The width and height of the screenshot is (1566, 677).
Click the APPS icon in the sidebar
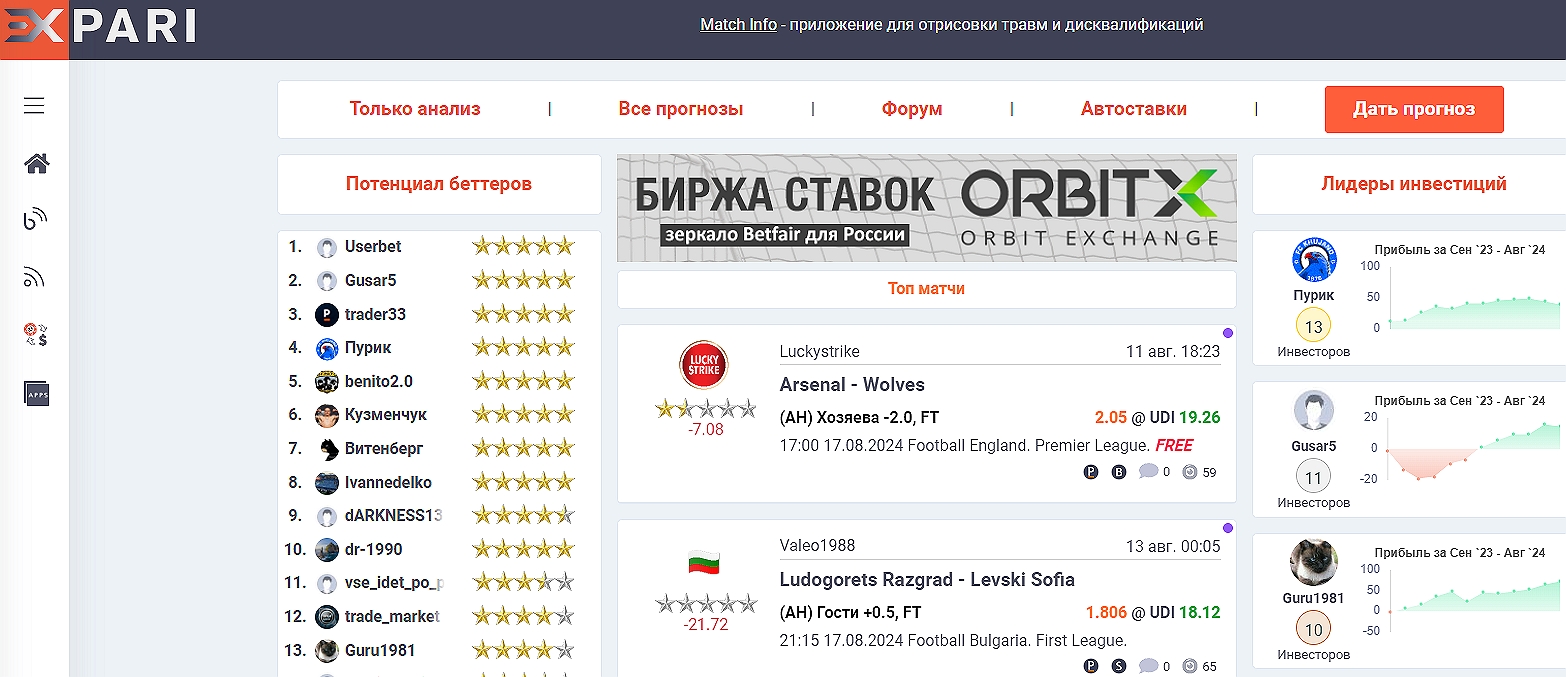(37, 394)
